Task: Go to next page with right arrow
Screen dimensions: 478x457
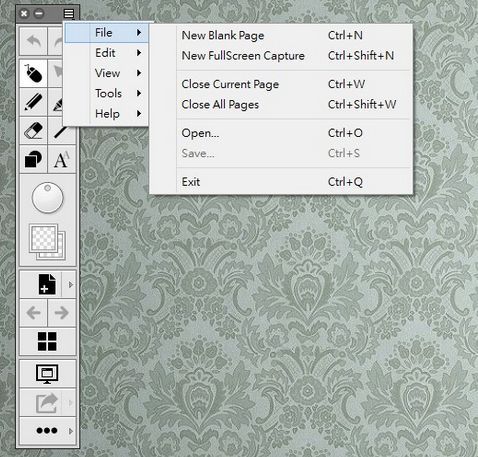Action: [x=62, y=313]
